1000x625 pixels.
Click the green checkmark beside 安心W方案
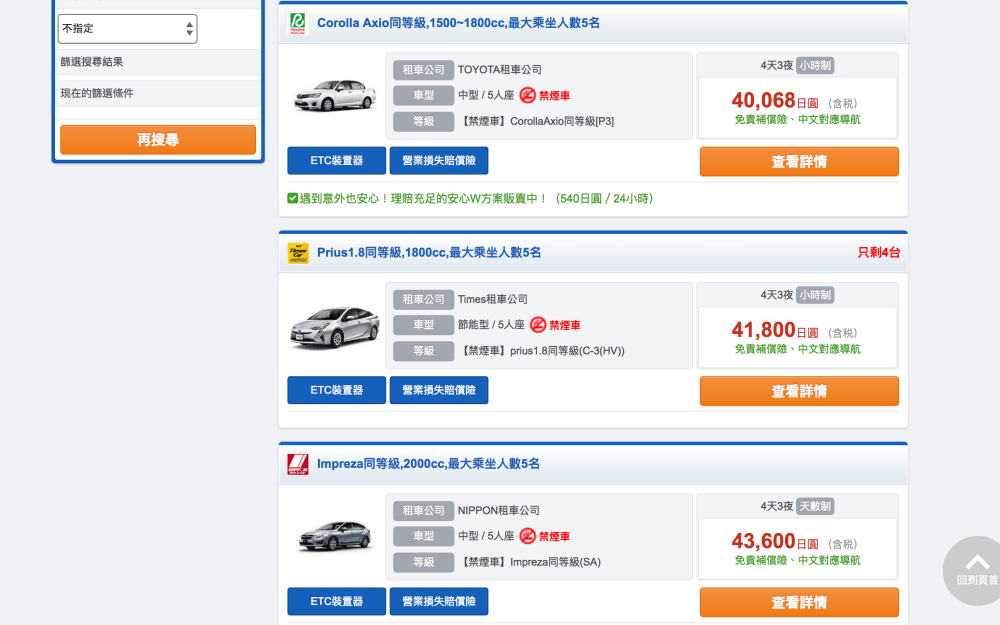click(292, 198)
